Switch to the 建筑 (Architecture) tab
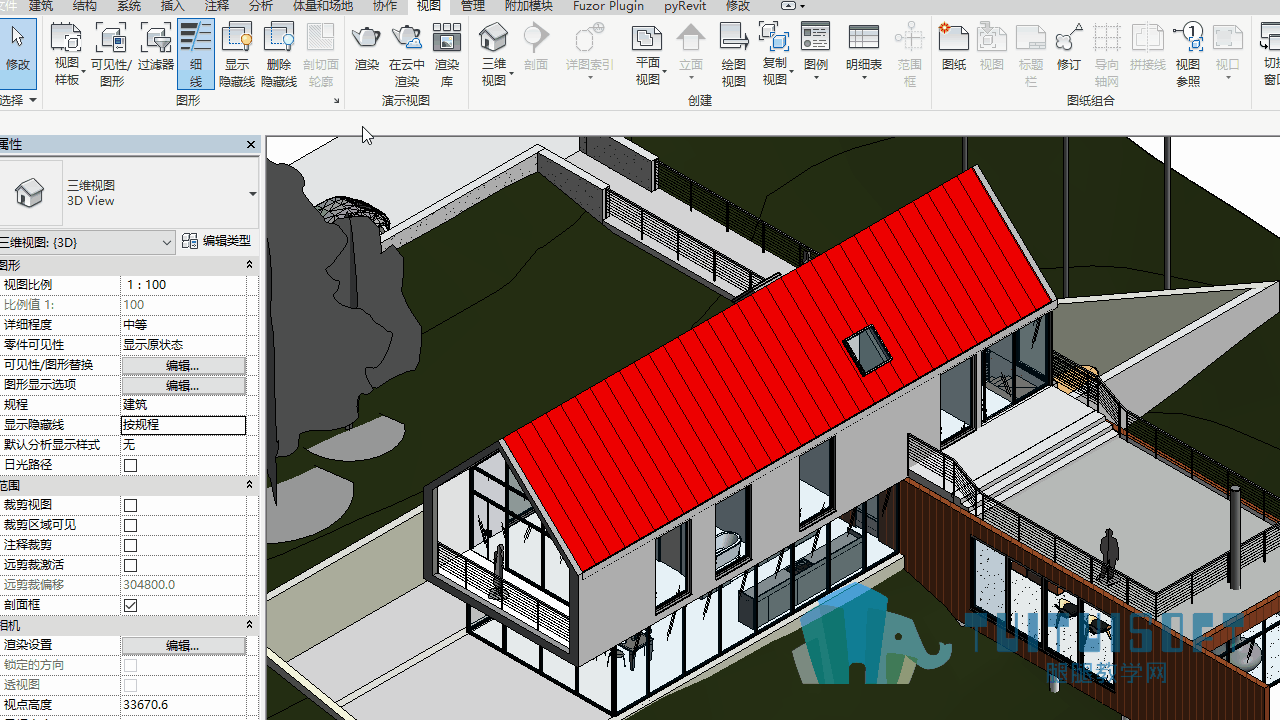The height and width of the screenshot is (720, 1280). [41, 6]
